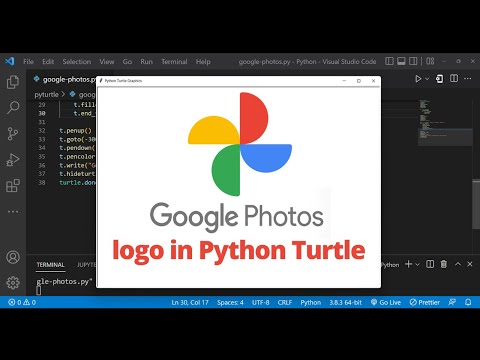Image resolution: width=480 pixels, height=360 pixels.
Task: Kill terminal with trash icon
Action: (444, 264)
